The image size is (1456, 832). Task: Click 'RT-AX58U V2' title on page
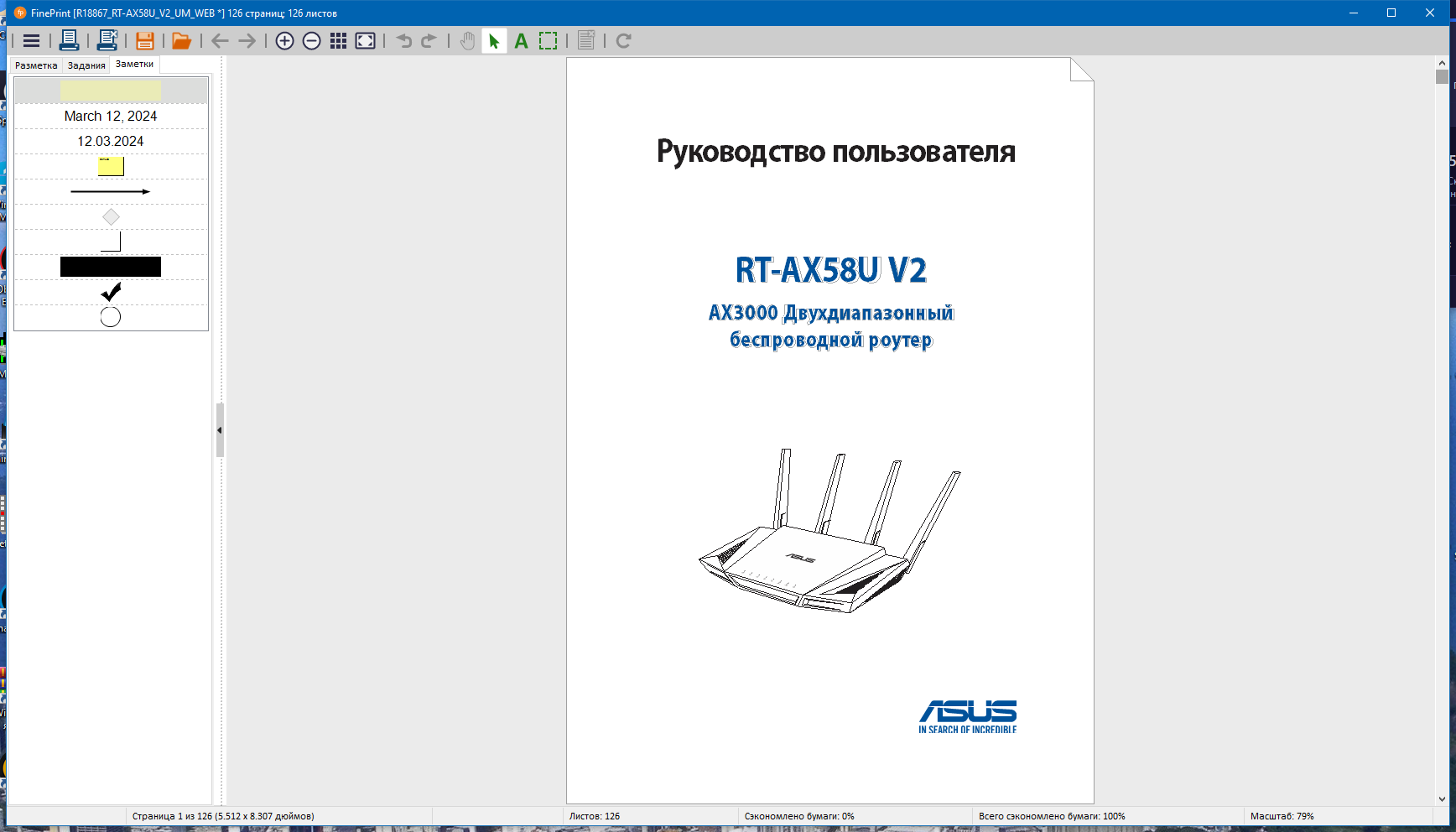[831, 270]
